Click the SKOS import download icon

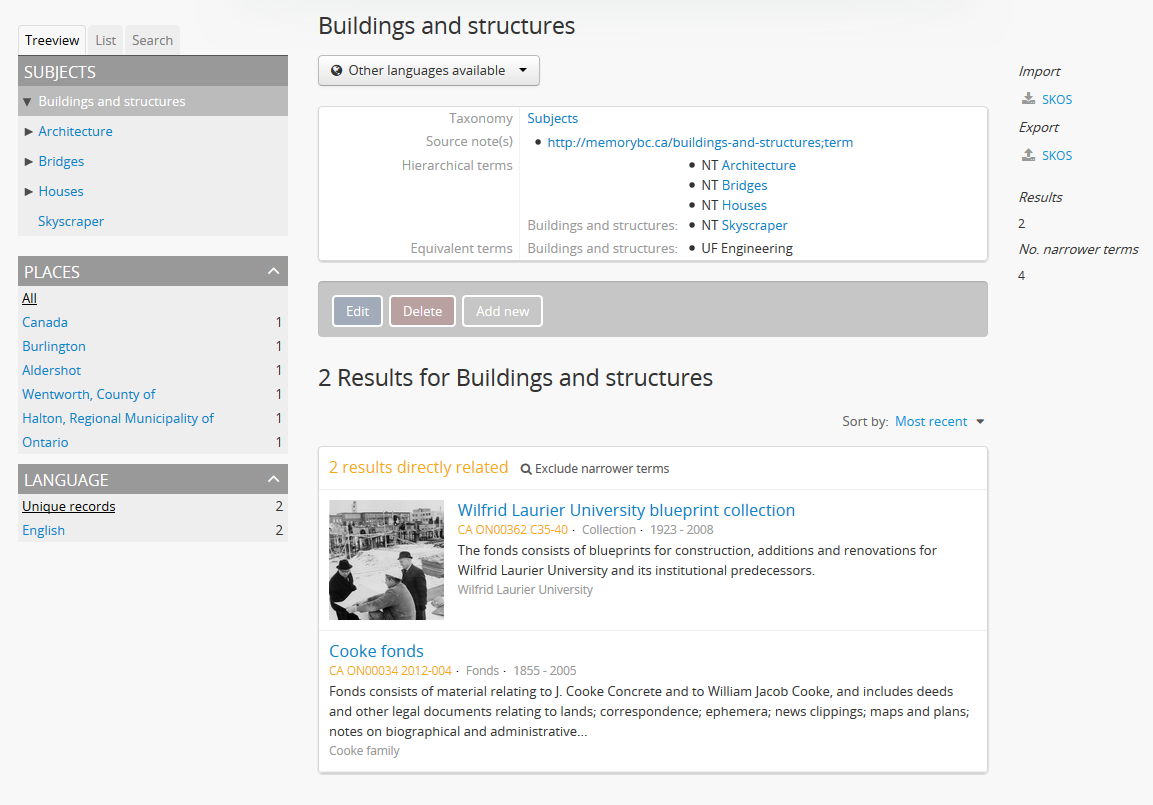coord(1026,98)
